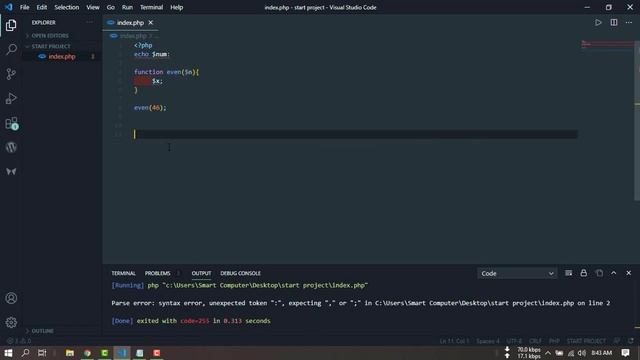Image resolution: width=640 pixels, height=360 pixels.
Task: Open the File menu
Action: (x=24, y=7)
